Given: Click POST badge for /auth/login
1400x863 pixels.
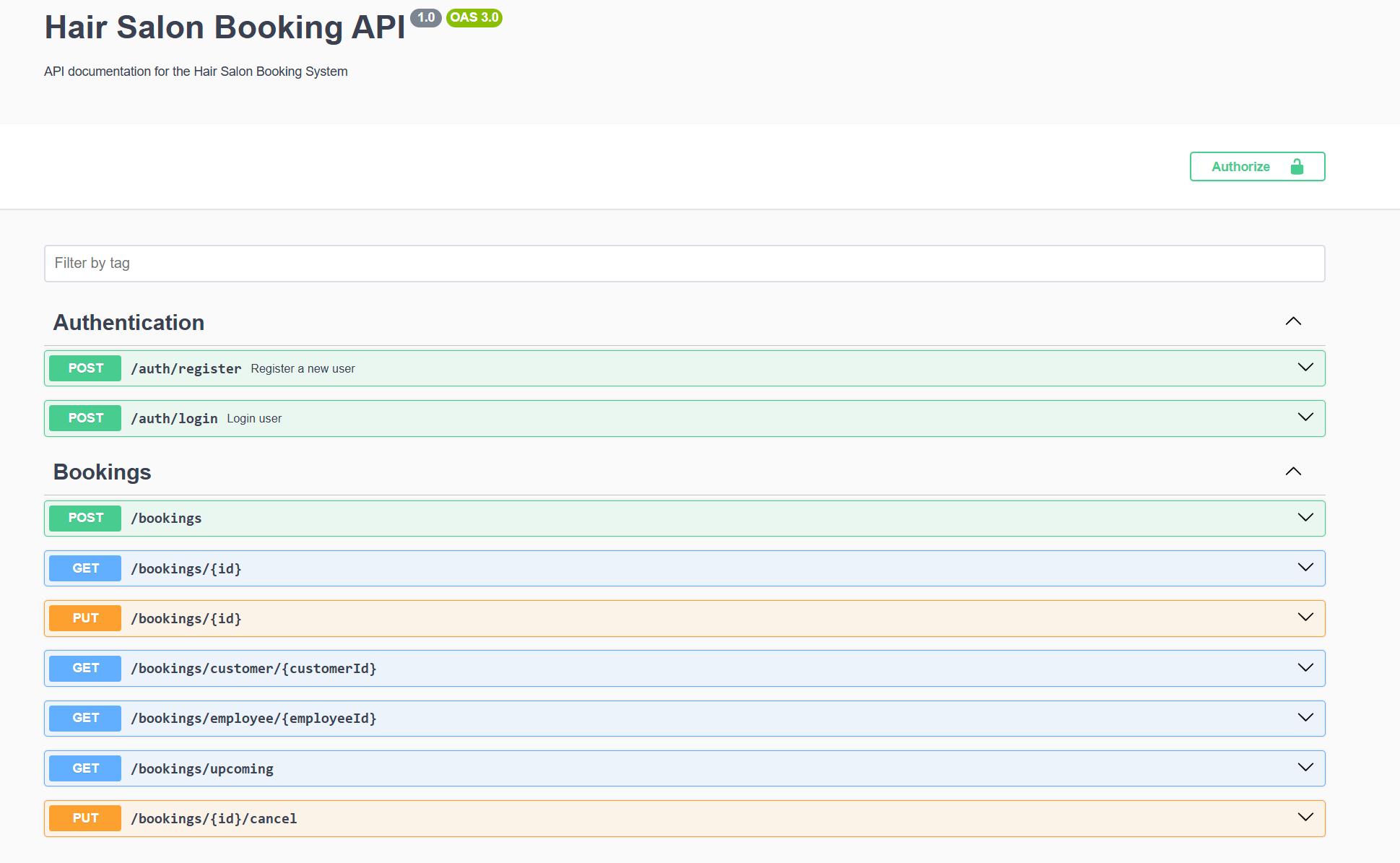Looking at the screenshot, I should tap(85, 418).
